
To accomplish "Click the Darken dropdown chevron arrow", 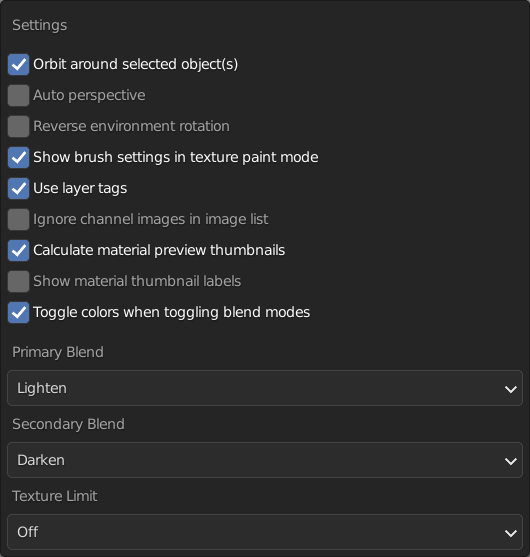I will tap(510, 461).
